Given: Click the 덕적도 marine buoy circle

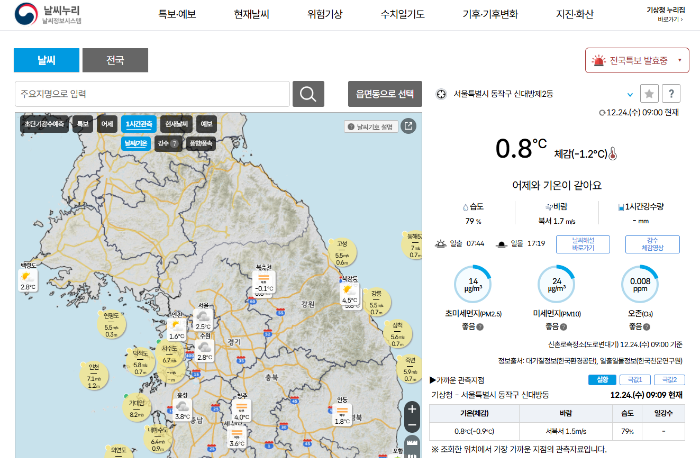Looking at the screenshot, I should click(x=140, y=362).
